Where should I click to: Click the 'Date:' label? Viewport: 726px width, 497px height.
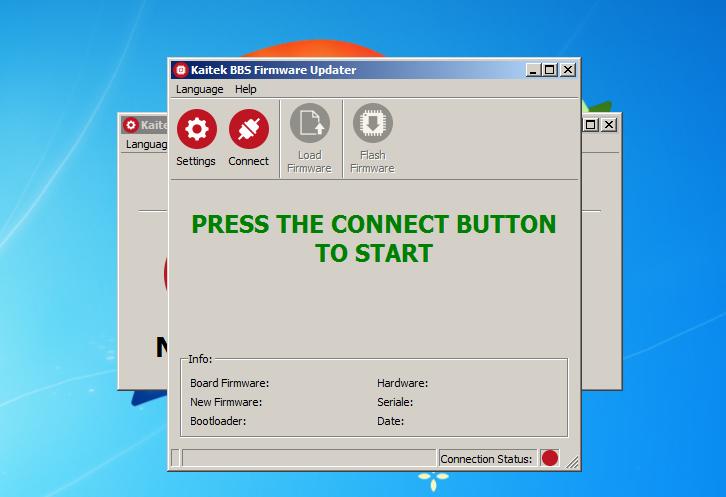tap(390, 421)
